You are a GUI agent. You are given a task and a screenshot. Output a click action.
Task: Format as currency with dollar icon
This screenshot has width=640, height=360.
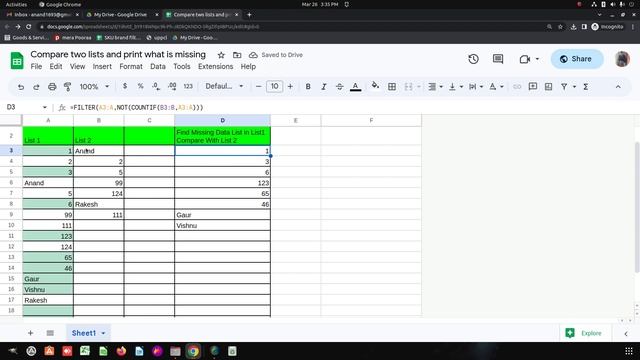pyautogui.click(x=125, y=87)
